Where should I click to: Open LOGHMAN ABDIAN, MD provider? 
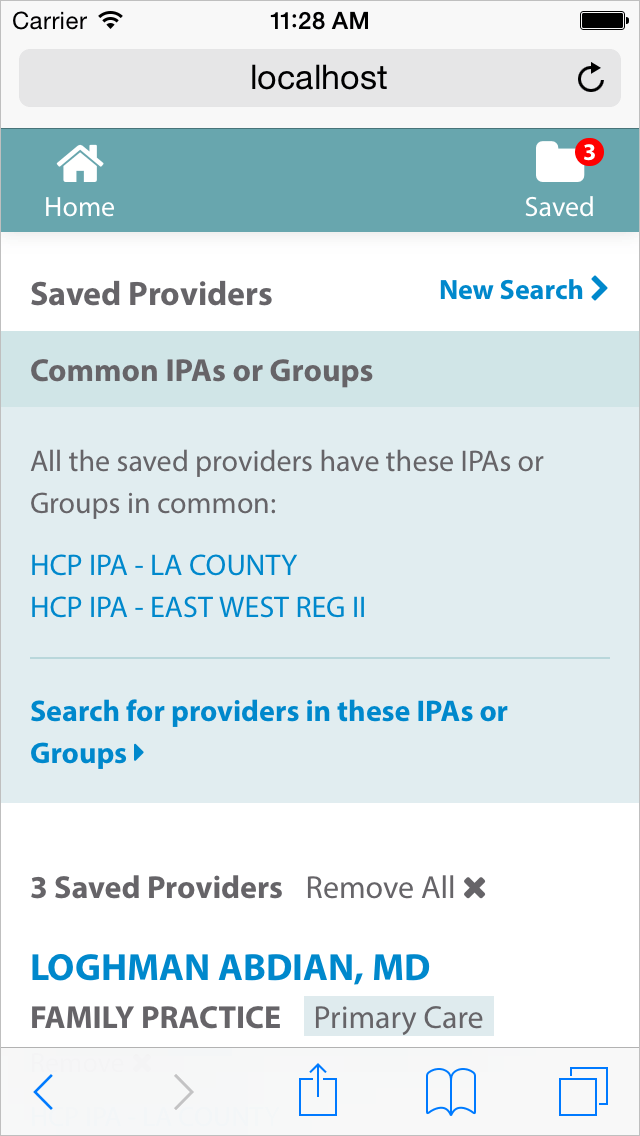click(230, 967)
